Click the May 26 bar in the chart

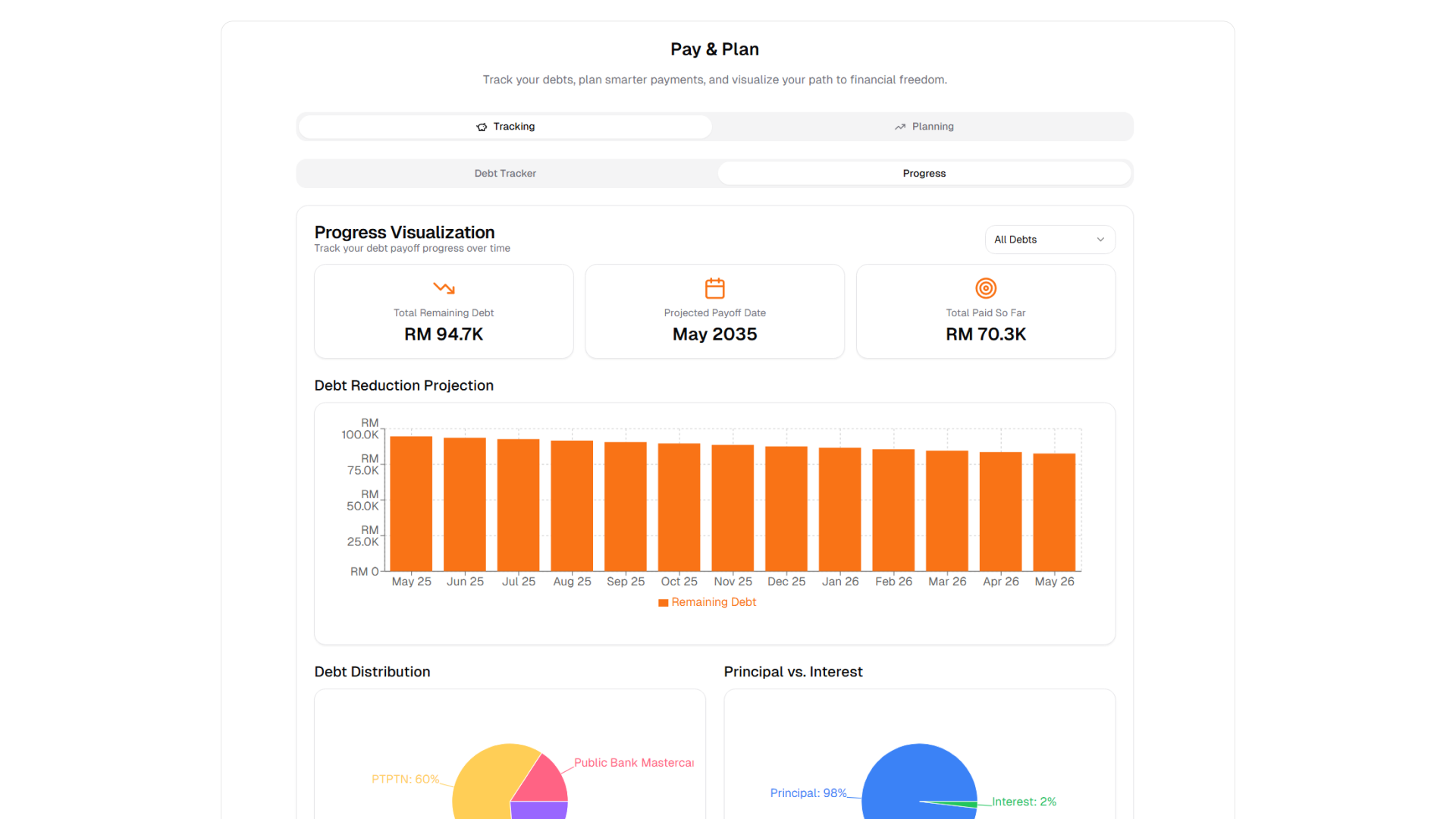[1054, 513]
